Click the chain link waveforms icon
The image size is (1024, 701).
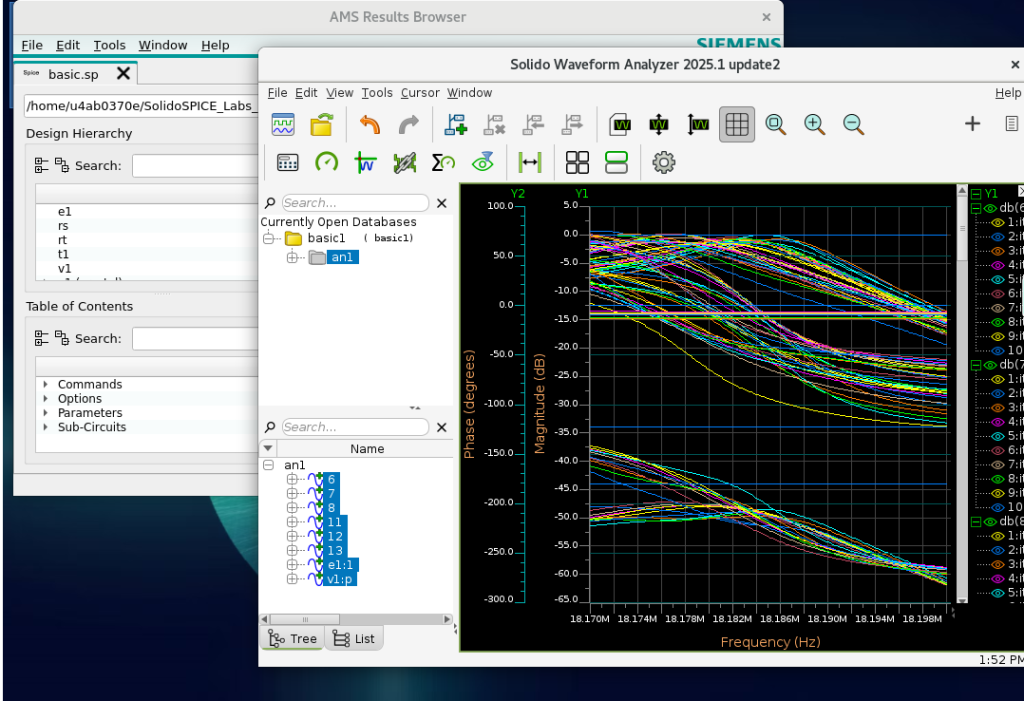click(x=405, y=163)
